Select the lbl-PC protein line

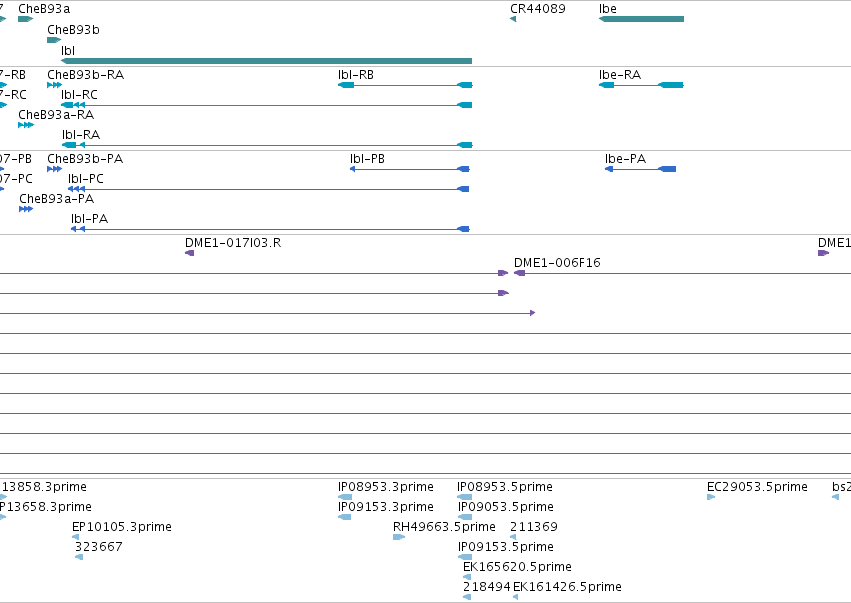(x=269, y=189)
